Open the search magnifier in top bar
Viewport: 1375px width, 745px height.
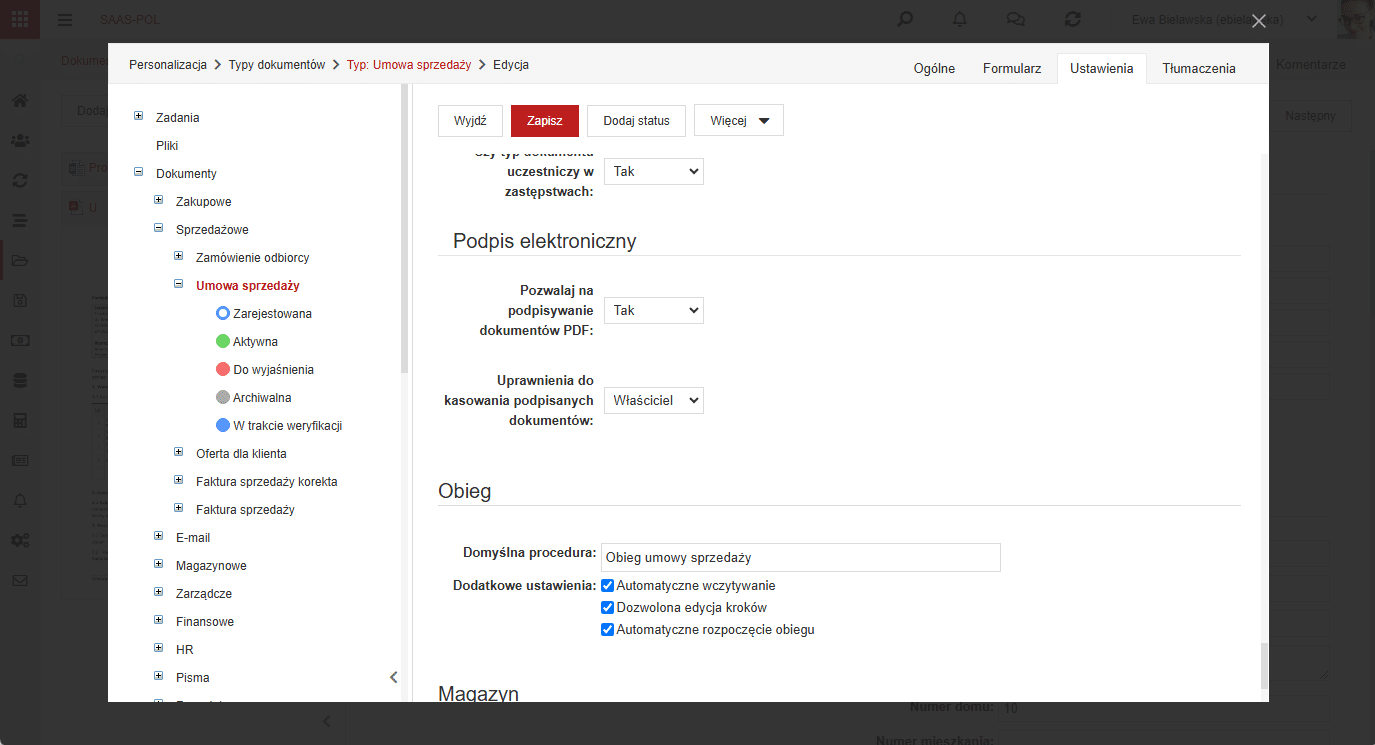(x=905, y=19)
